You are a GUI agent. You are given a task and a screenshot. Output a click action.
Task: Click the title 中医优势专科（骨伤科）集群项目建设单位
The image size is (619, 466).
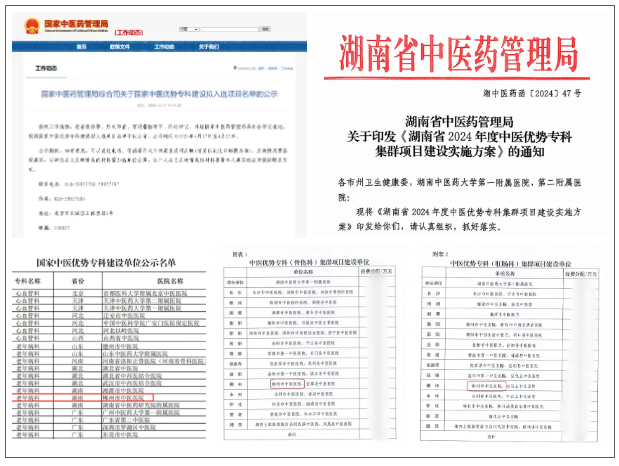pyautogui.click(x=309, y=262)
